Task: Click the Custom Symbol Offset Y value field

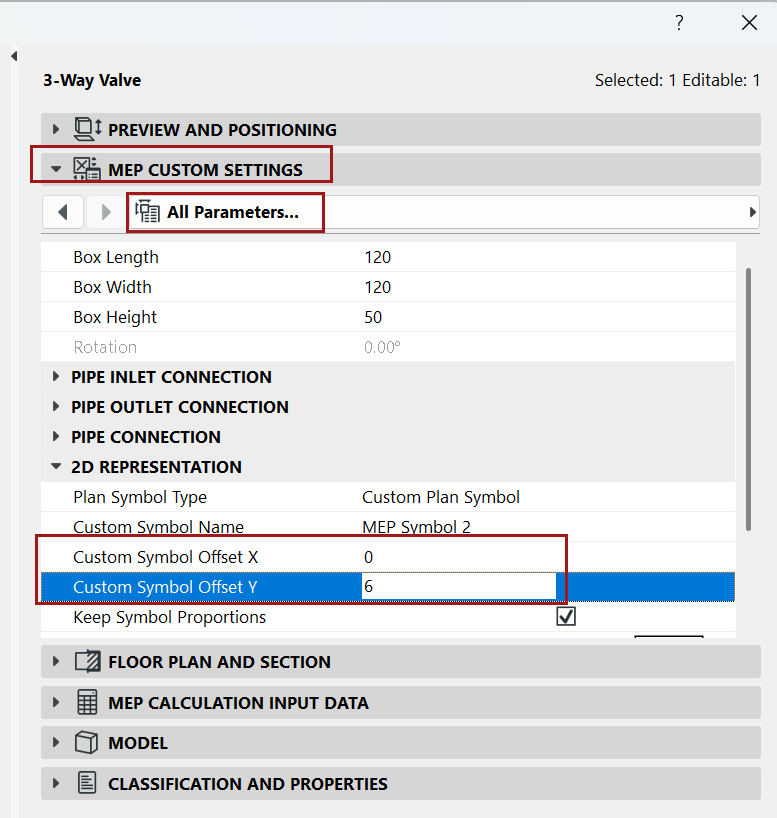Action: [x=458, y=587]
